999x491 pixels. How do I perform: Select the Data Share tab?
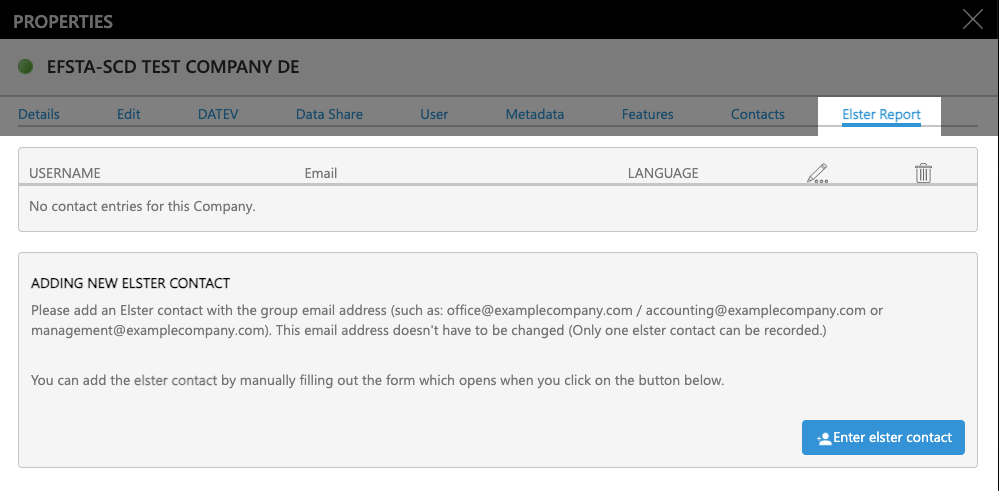coord(329,114)
